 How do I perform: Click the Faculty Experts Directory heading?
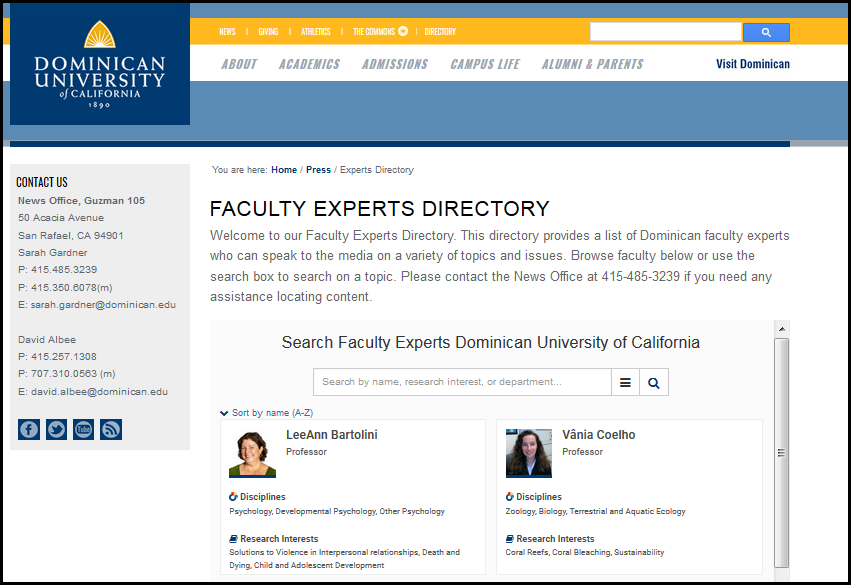379,209
